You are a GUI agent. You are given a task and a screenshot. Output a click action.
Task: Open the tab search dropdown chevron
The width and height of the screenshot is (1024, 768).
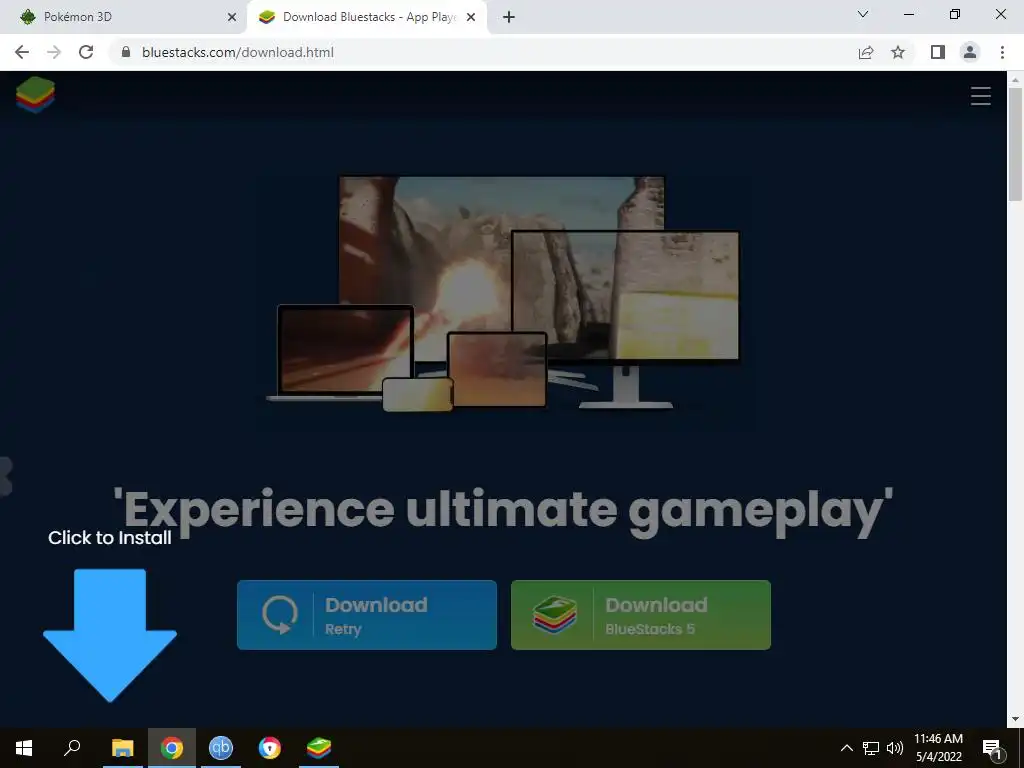[x=863, y=14]
